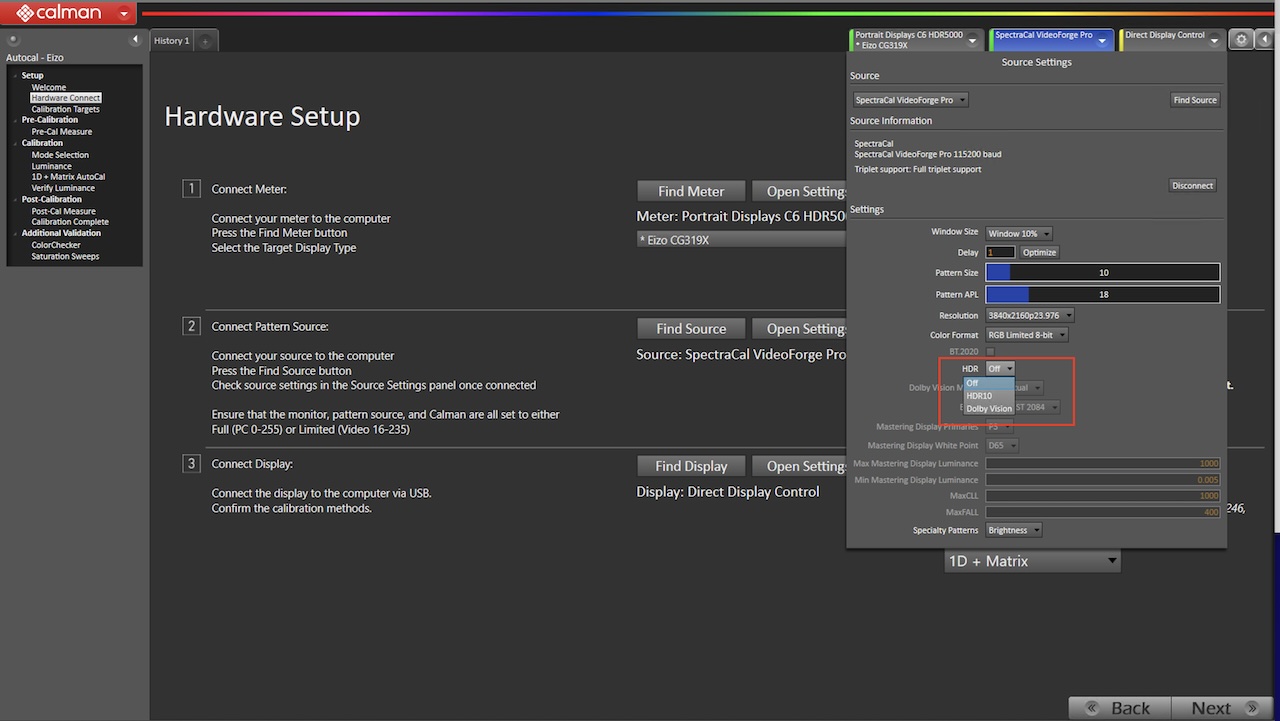The image size is (1280, 721).
Task: Click the MaxFALL value field
Action: click(x=1103, y=512)
